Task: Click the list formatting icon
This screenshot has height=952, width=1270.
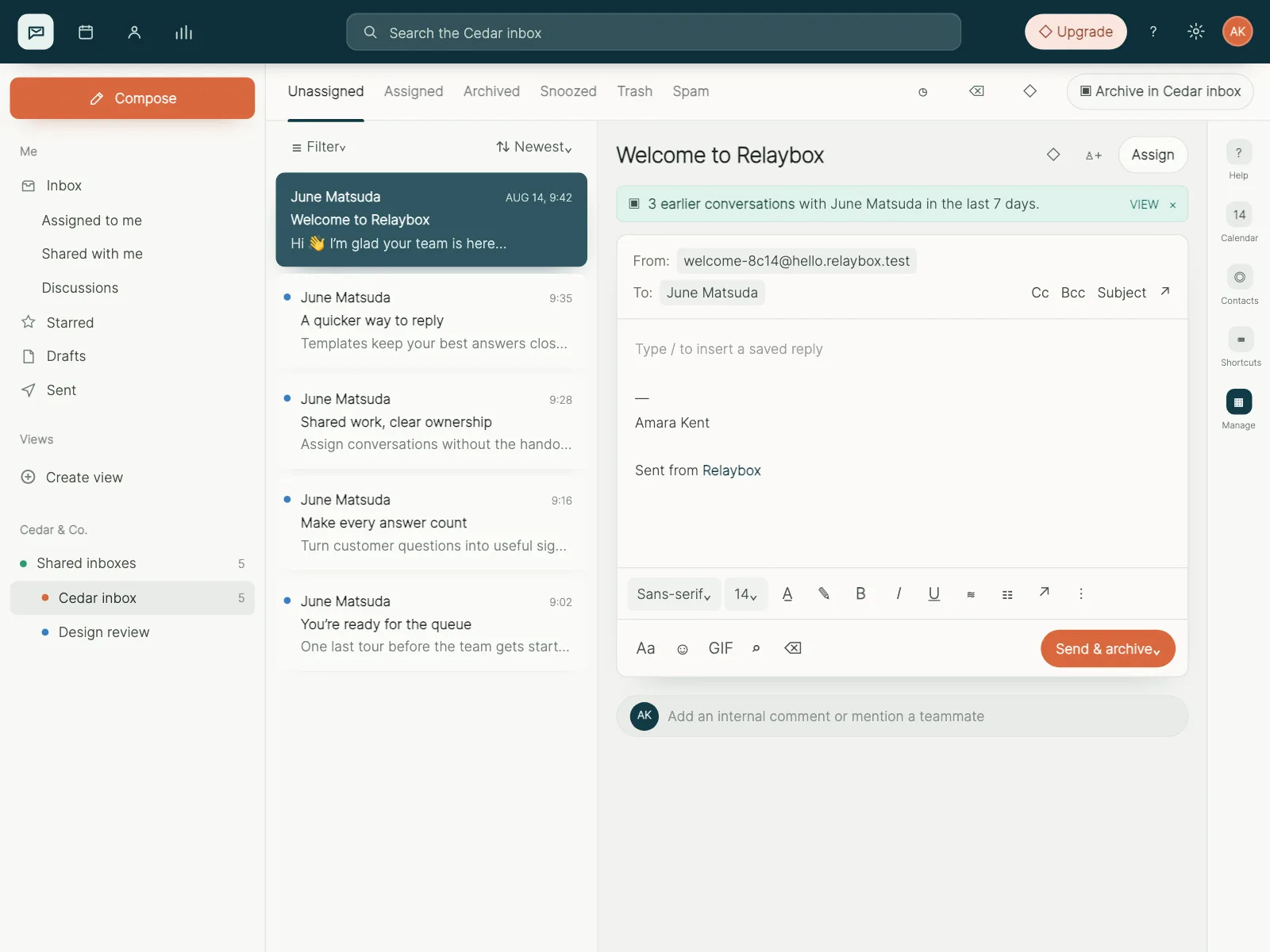Action: (x=1007, y=594)
